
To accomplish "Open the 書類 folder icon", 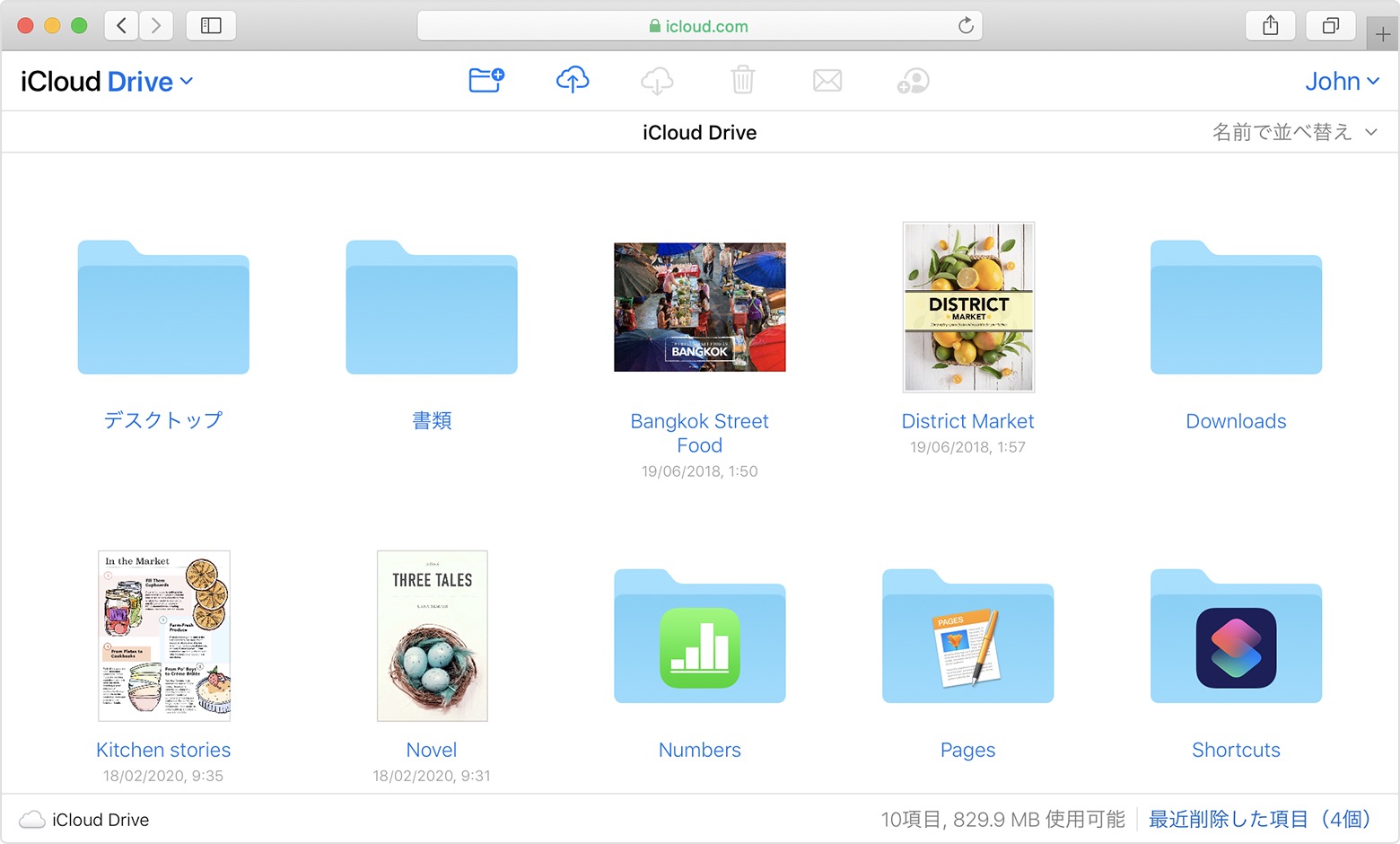I will 432,307.
